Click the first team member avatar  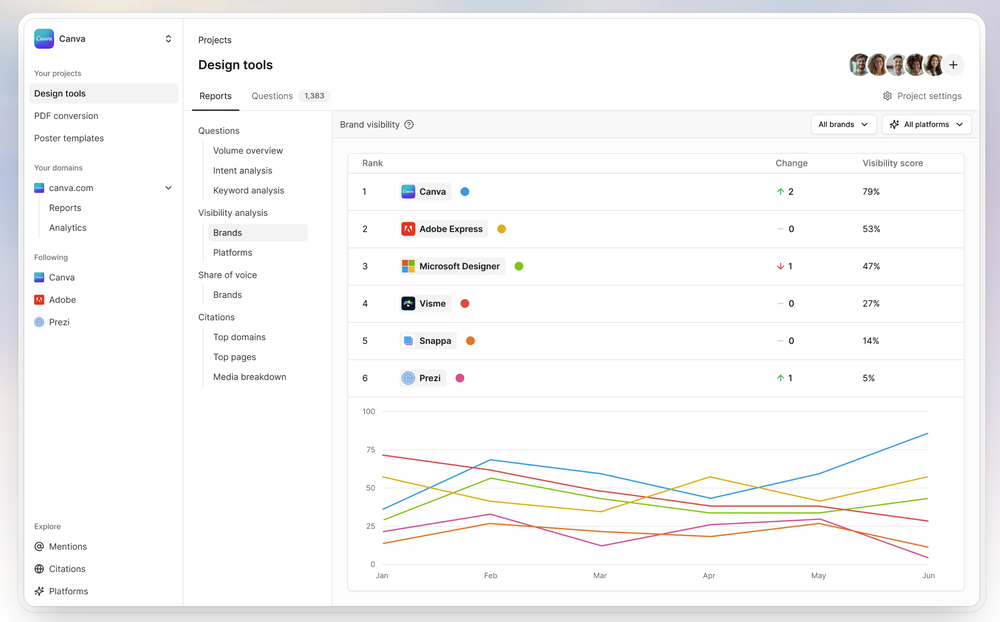pyautogui.click(x=860, y=64)
